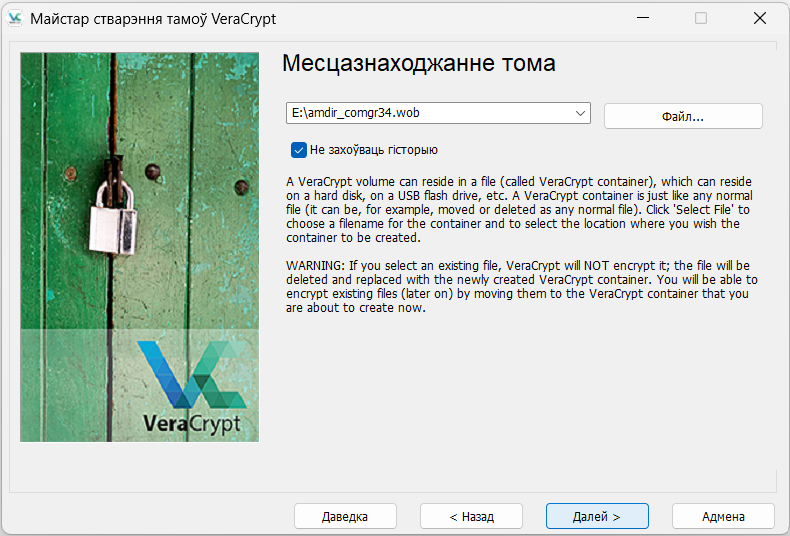Minimize the VeraCrypt wizard window
Image resolution: width=790 pixels, height=536 pixels.
[642, 18]
